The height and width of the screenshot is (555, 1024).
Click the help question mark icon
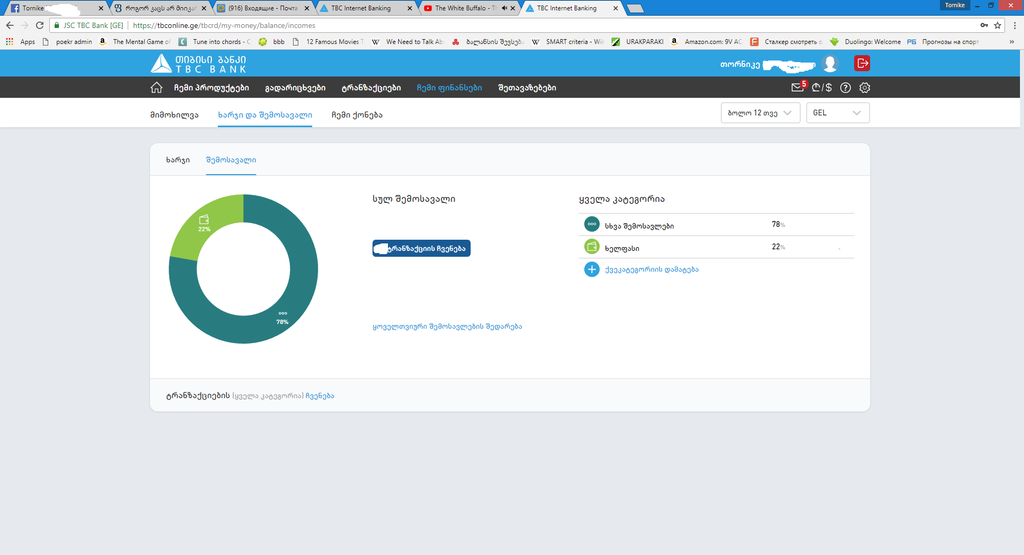[845, 88]
